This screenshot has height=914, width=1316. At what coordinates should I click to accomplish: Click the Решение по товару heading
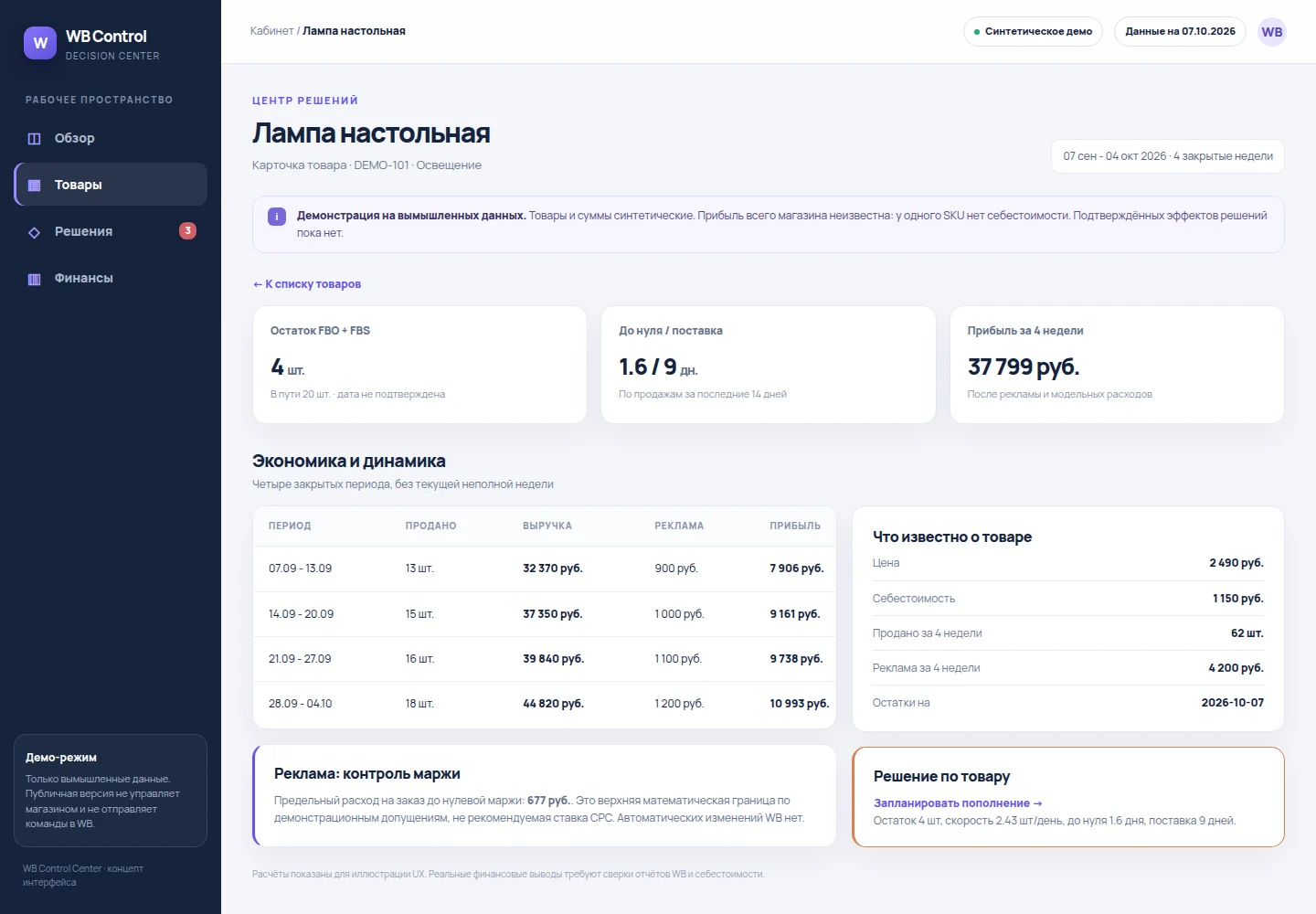(x=941, y=777)
